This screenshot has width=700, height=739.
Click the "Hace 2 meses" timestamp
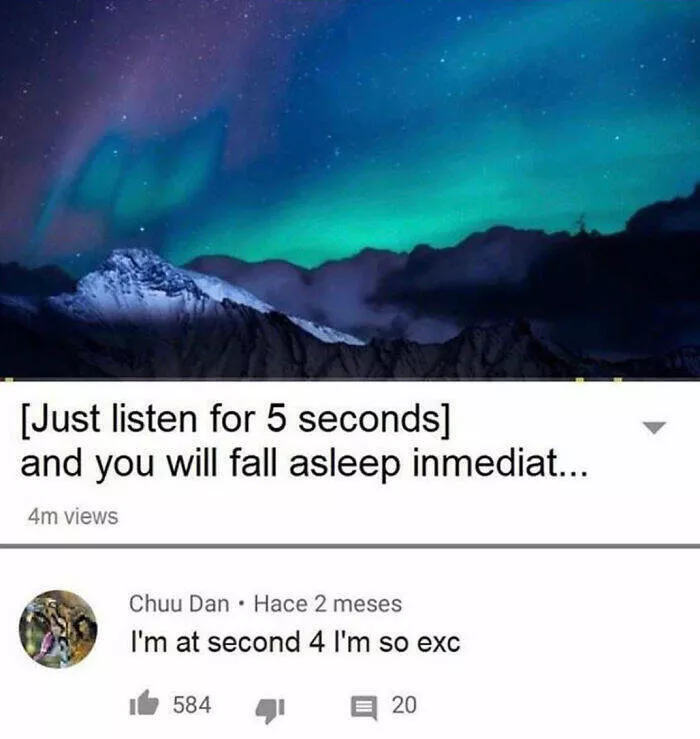[x=328, y=604]
